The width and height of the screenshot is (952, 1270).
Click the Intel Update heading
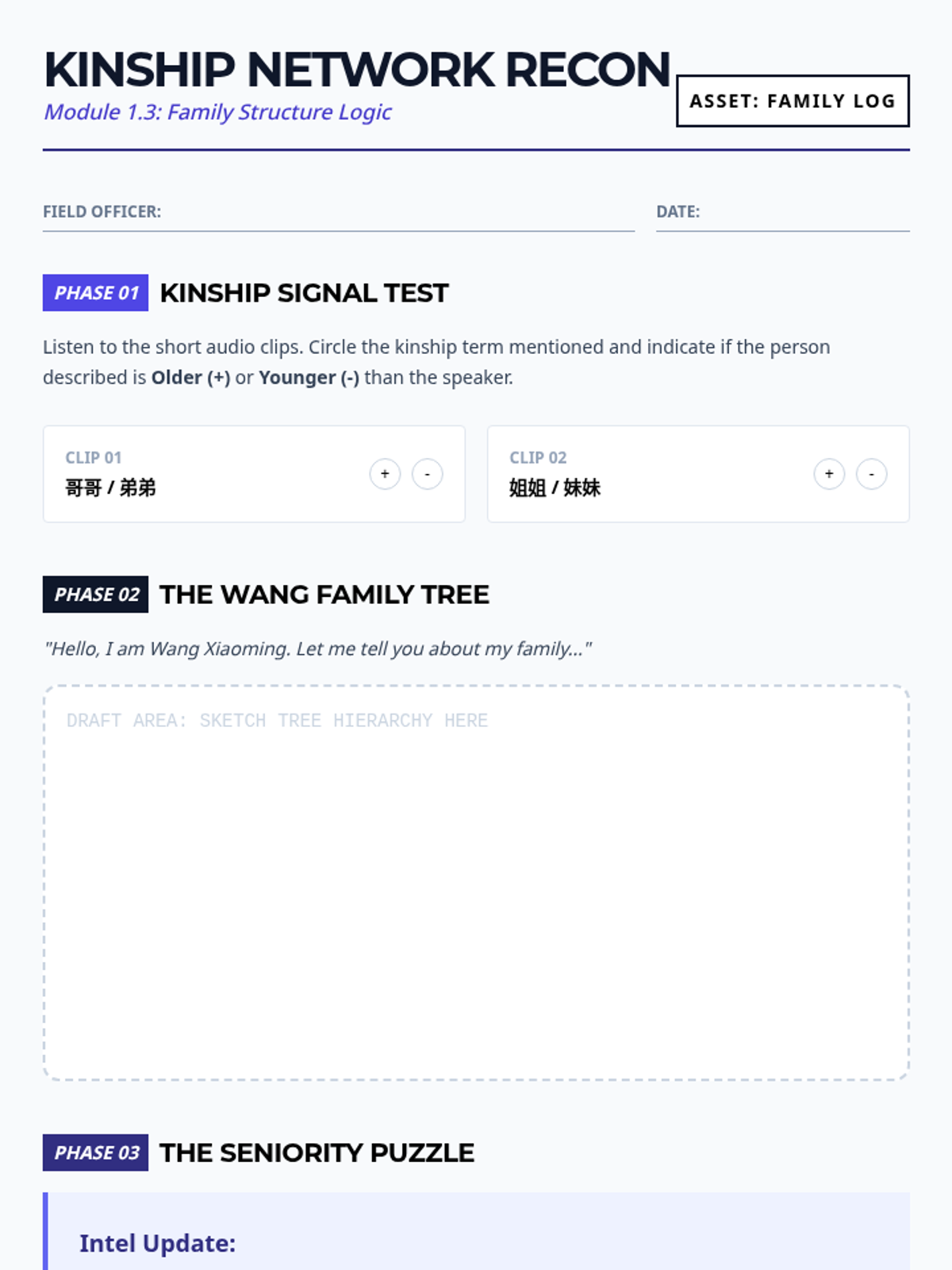[x=157, y=1243]
